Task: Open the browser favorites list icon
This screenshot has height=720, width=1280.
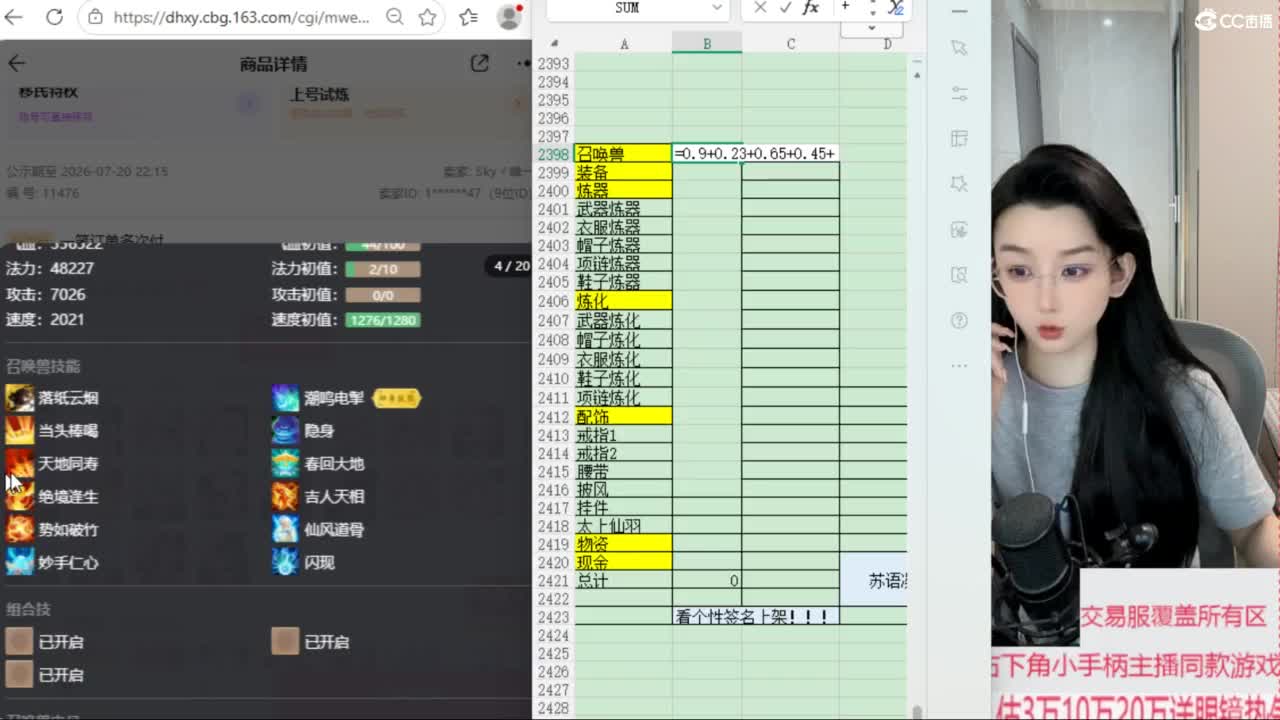Action: pyautogui.click(x=468, y=17)
